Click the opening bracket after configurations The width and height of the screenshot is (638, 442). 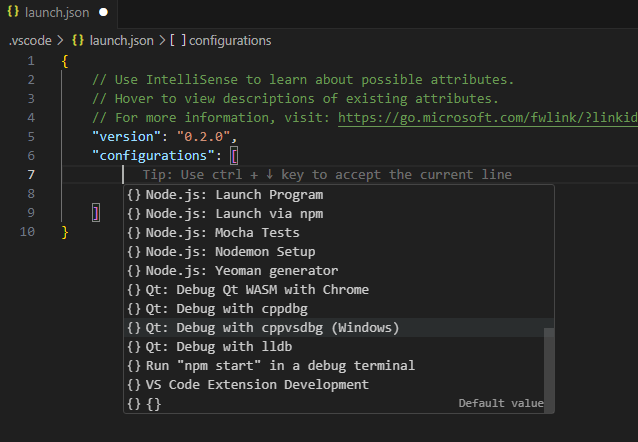[234, 156]
